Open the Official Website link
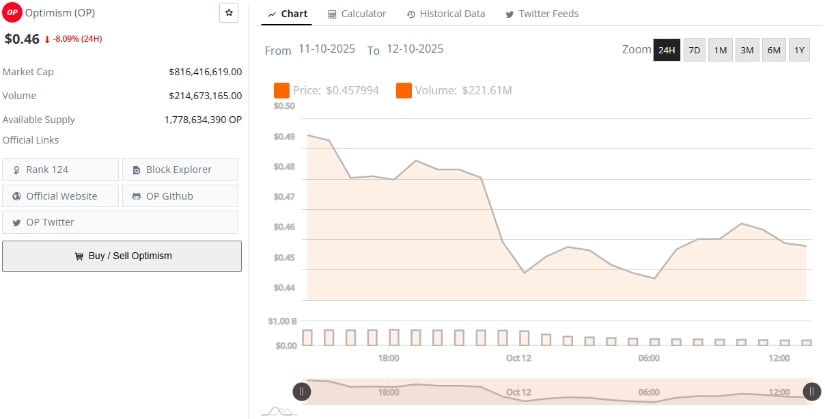 [60, 196]
